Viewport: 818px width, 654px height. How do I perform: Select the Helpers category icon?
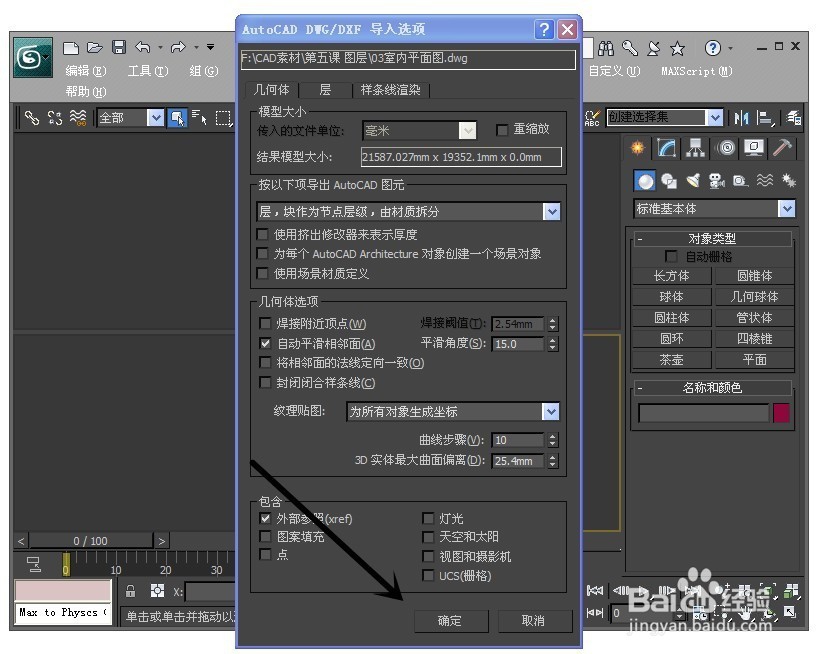click(x=740, y=181)
